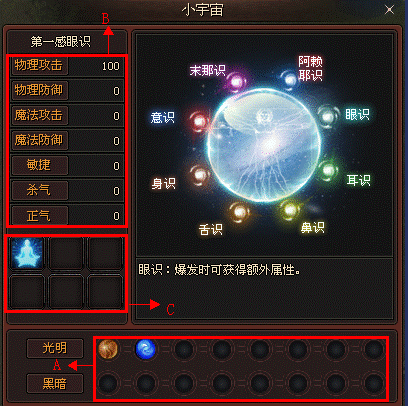Click the 正气 attribute button

(39, 216)
